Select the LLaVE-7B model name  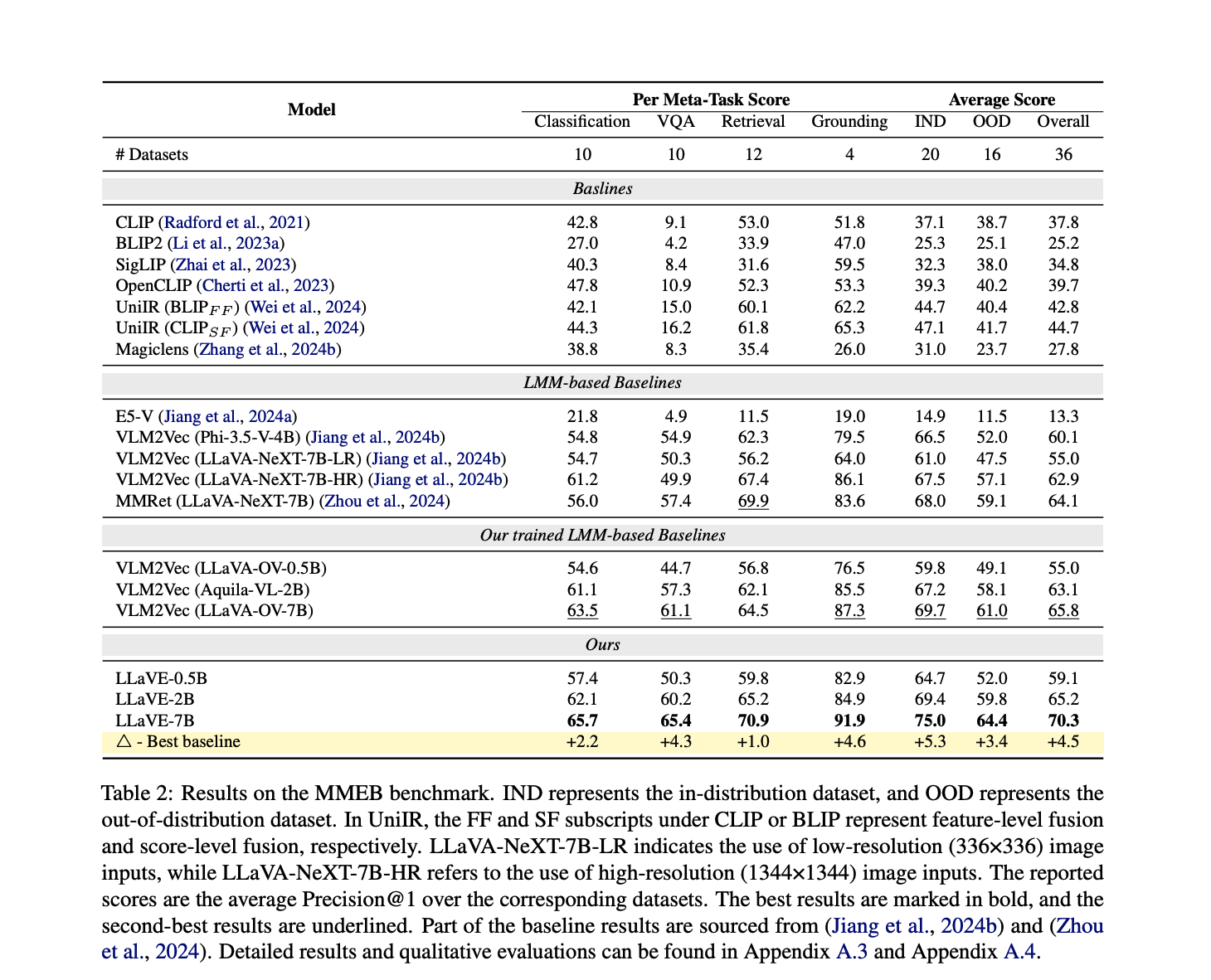155,720
